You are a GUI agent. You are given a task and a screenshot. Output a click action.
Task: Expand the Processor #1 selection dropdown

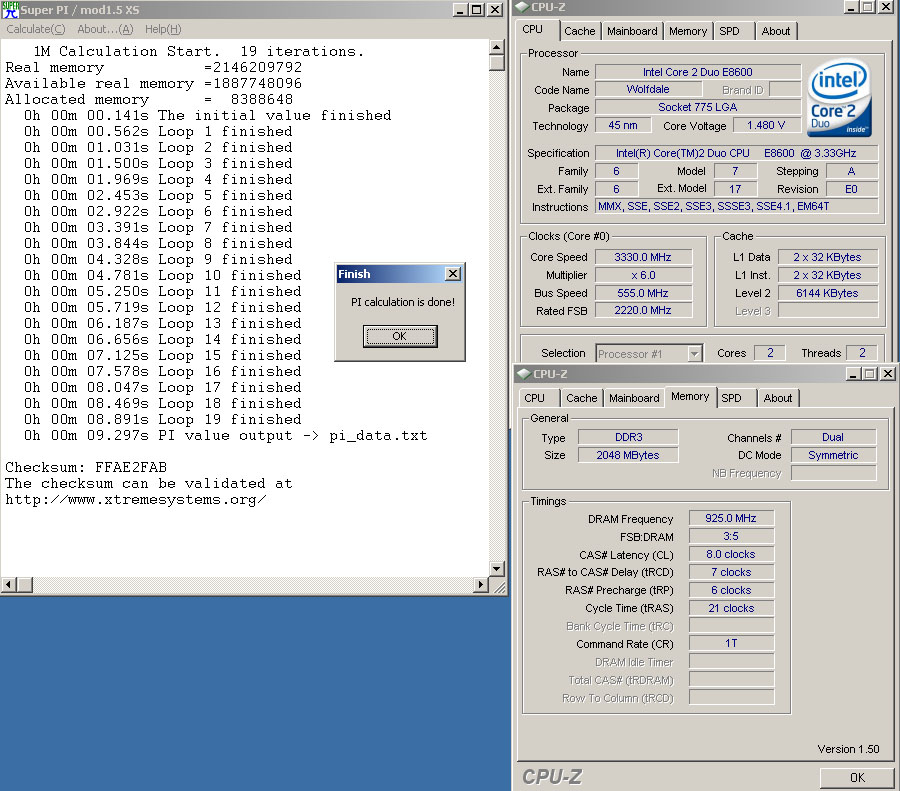(x=695, y=354)
